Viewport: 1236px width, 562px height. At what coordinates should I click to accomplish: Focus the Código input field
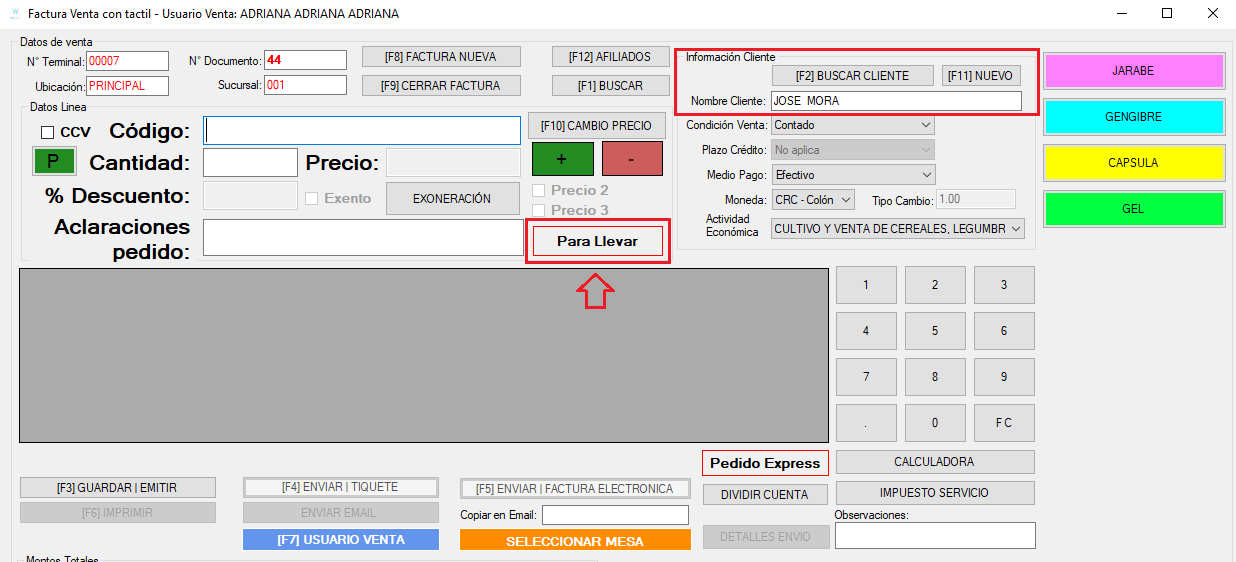[362, 131]
